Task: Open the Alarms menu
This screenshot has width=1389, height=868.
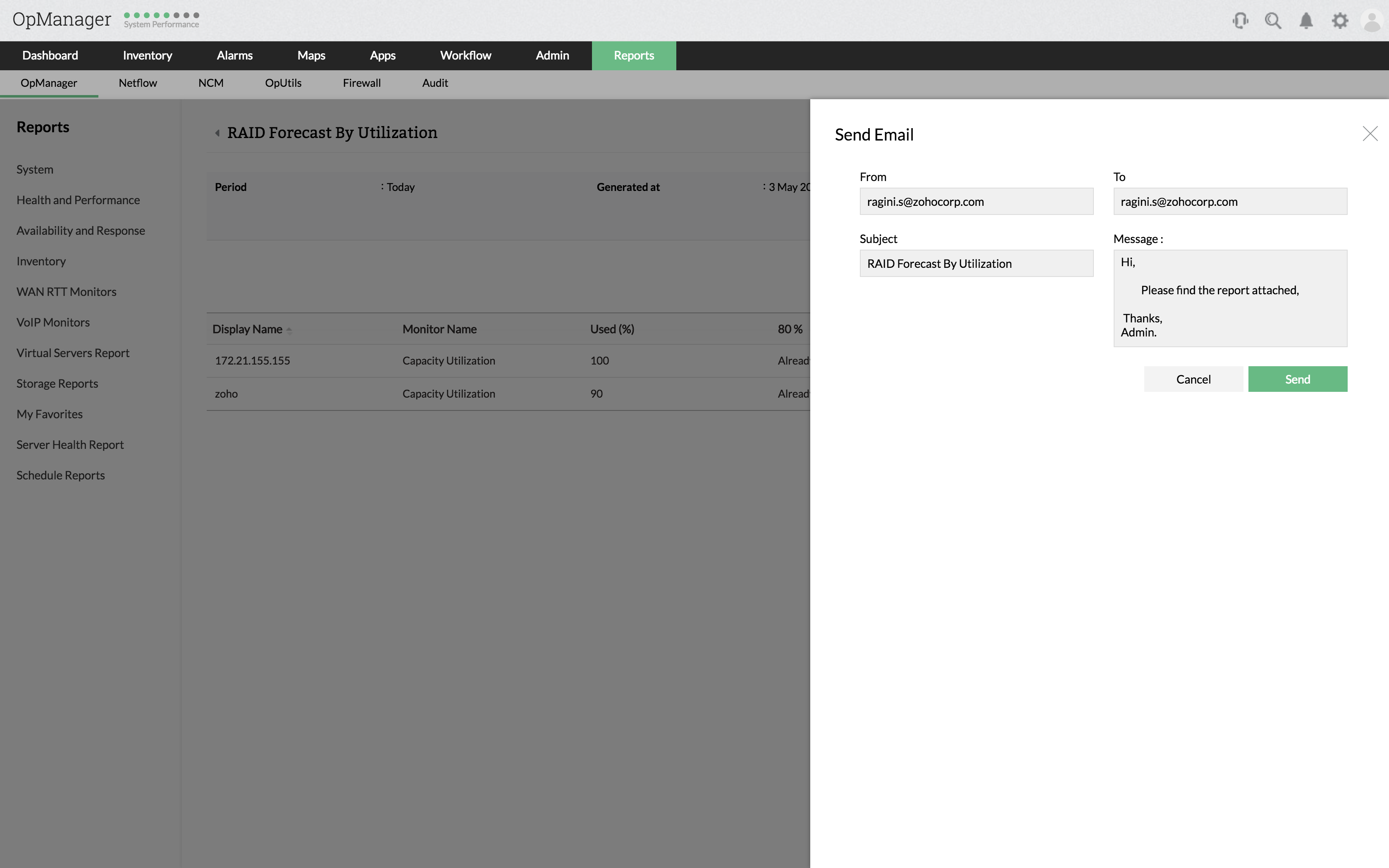Action: pos(234,56)
